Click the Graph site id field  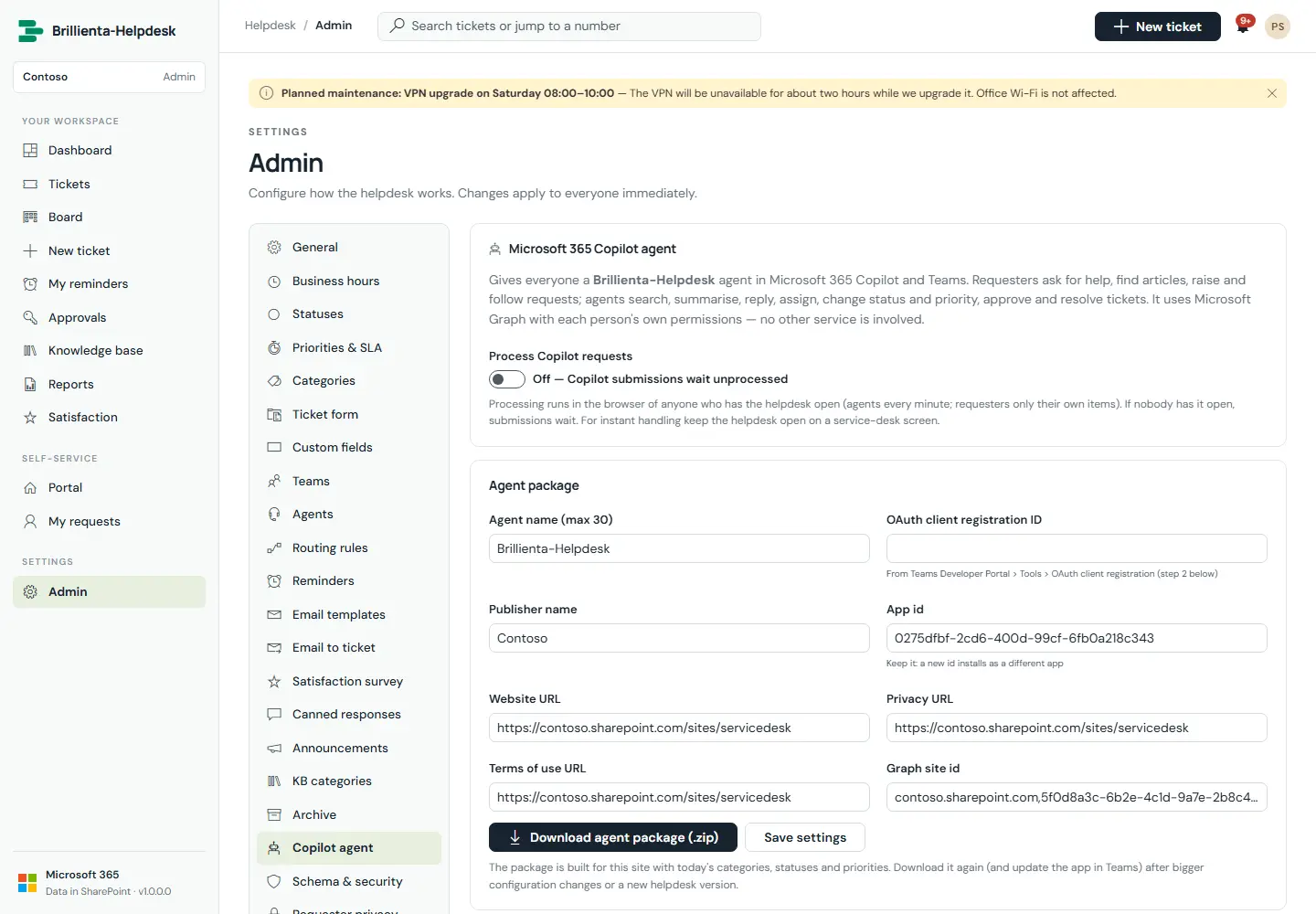[x=1077, y=797]
